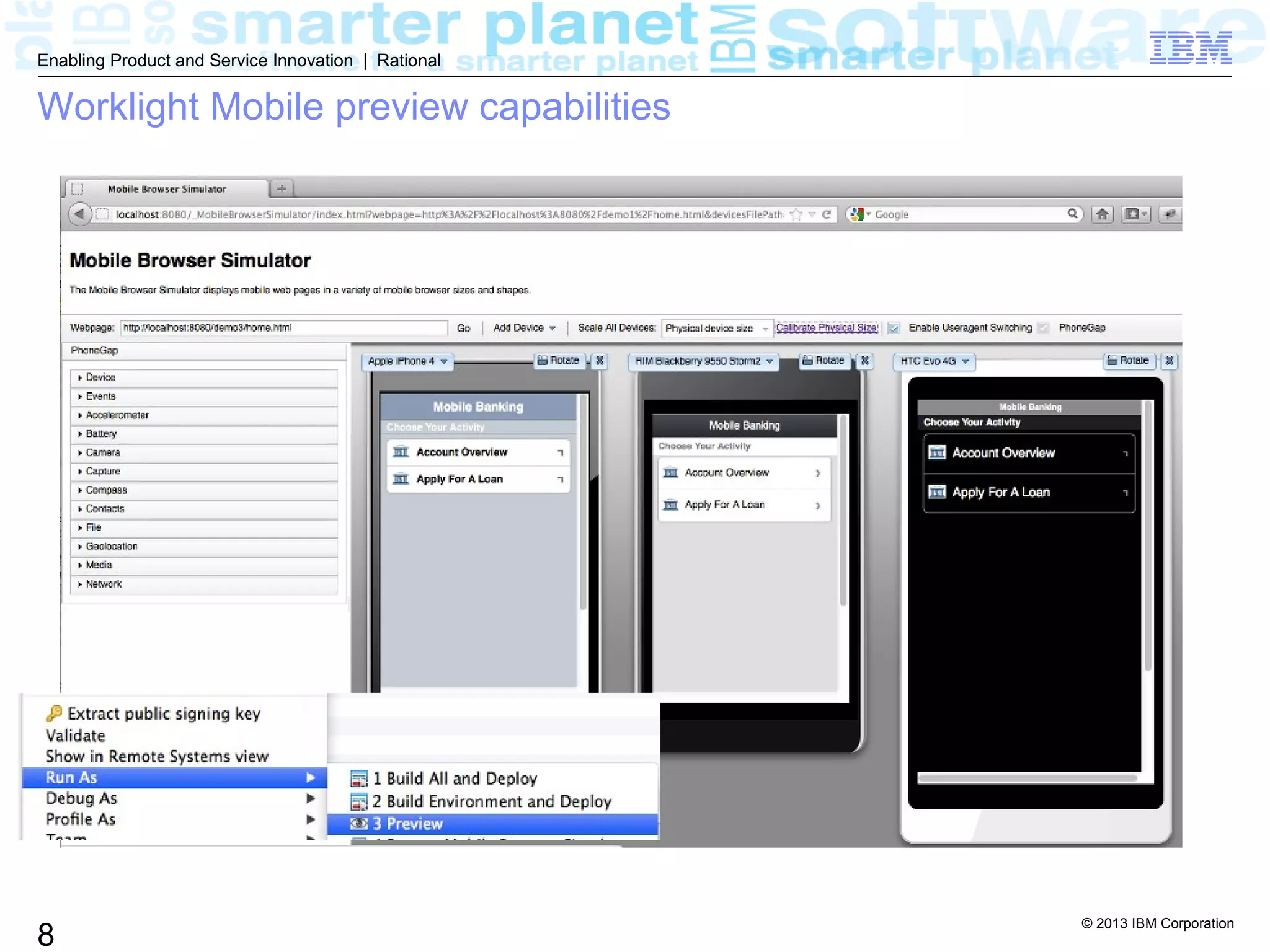Close the Apple iPhone 4 simulator
The image size is (1270, 952).
coord(600,361)
